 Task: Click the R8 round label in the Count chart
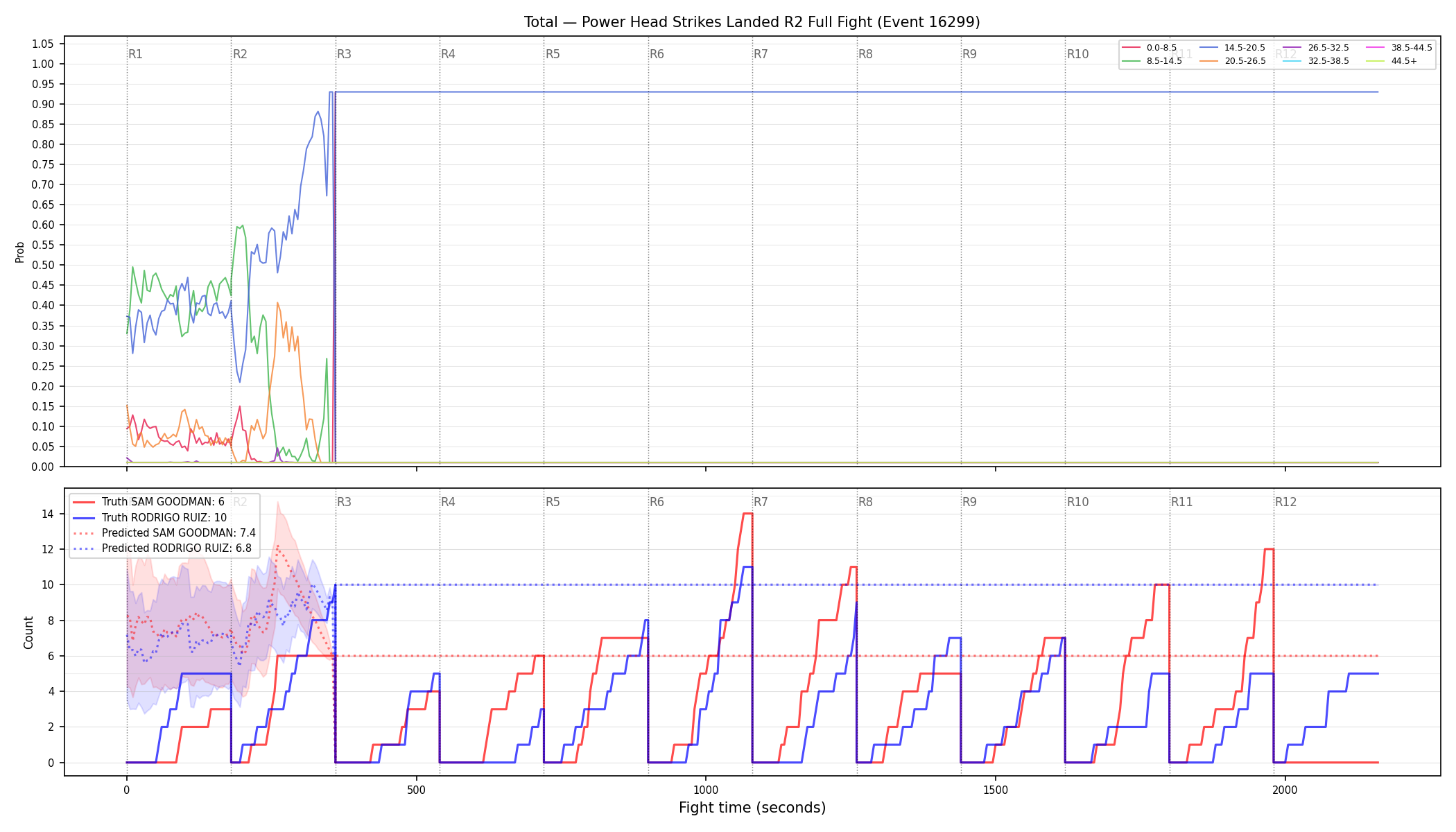[865, 502]
